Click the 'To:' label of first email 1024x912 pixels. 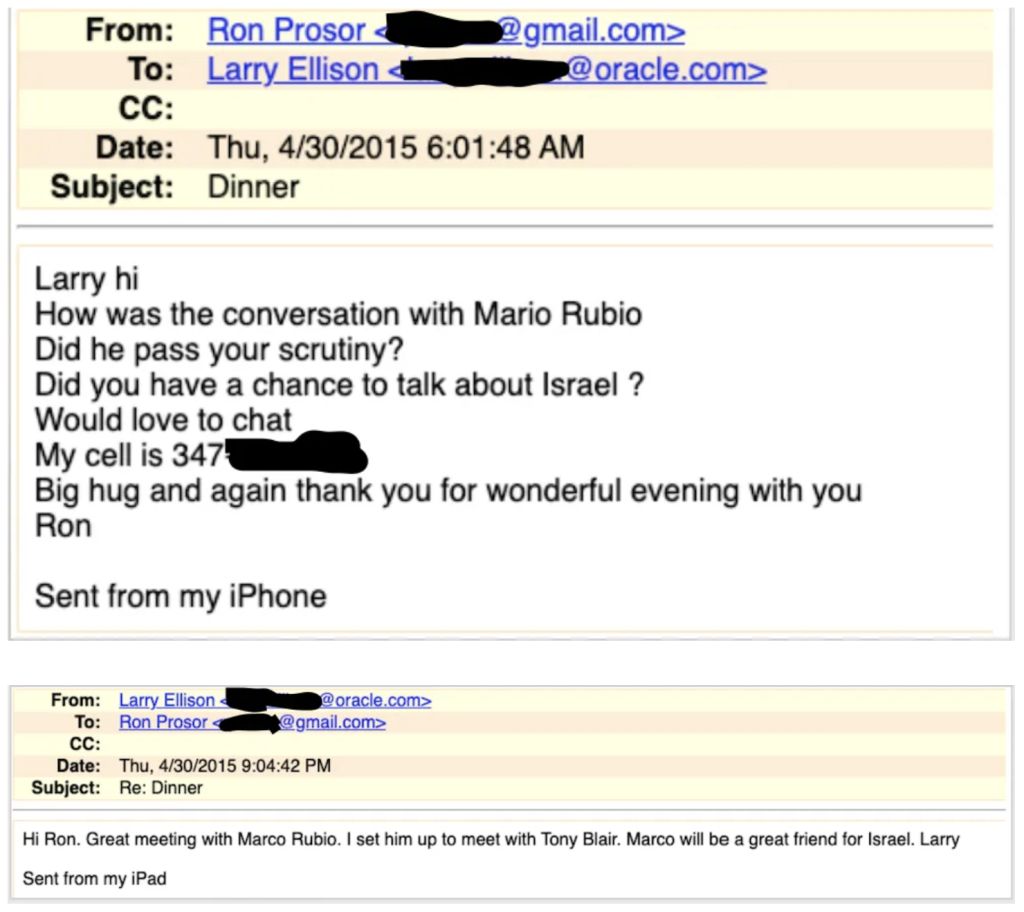click(x=151, y=69)
